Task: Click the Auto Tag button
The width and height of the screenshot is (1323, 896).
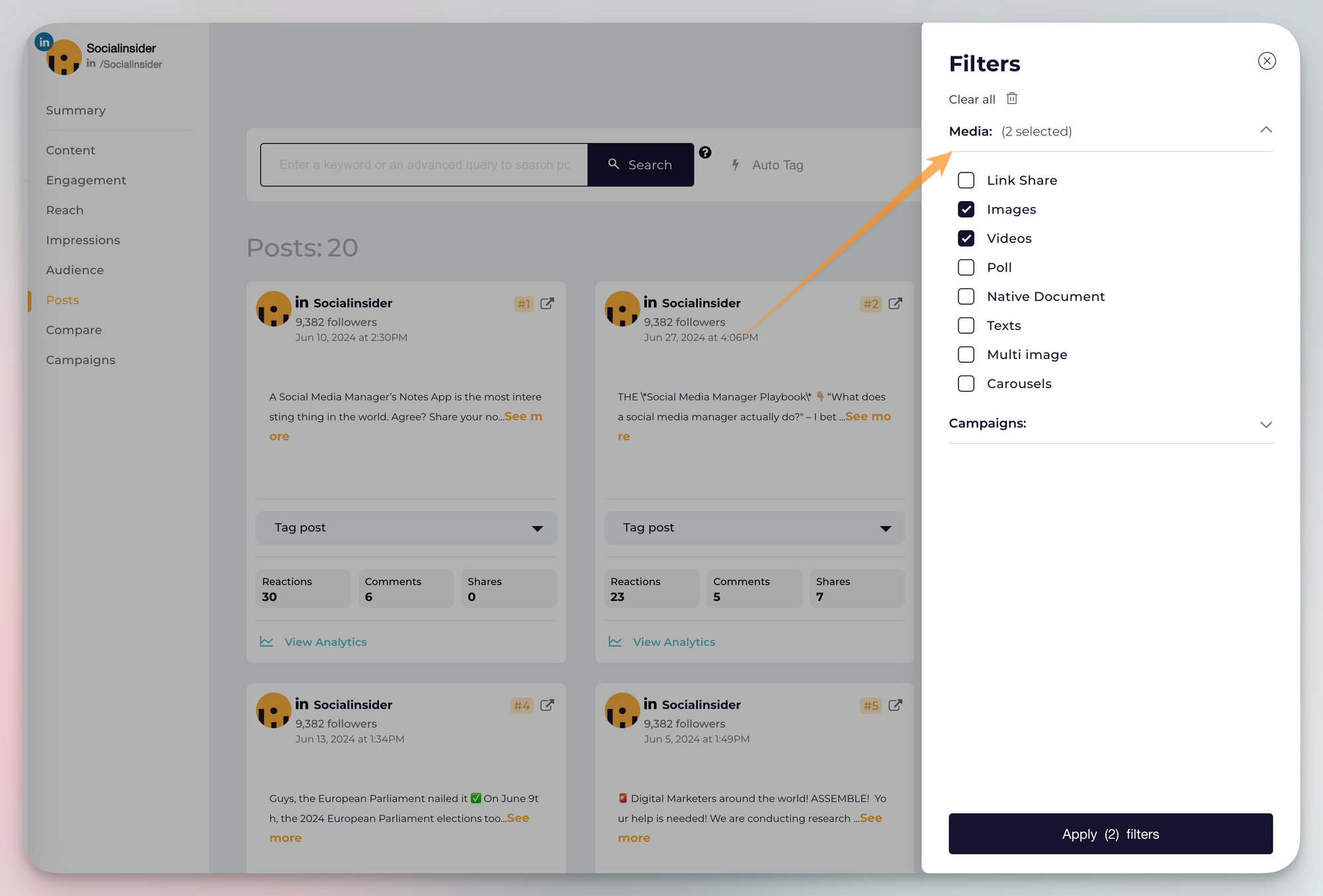Action: pos(767,165)
